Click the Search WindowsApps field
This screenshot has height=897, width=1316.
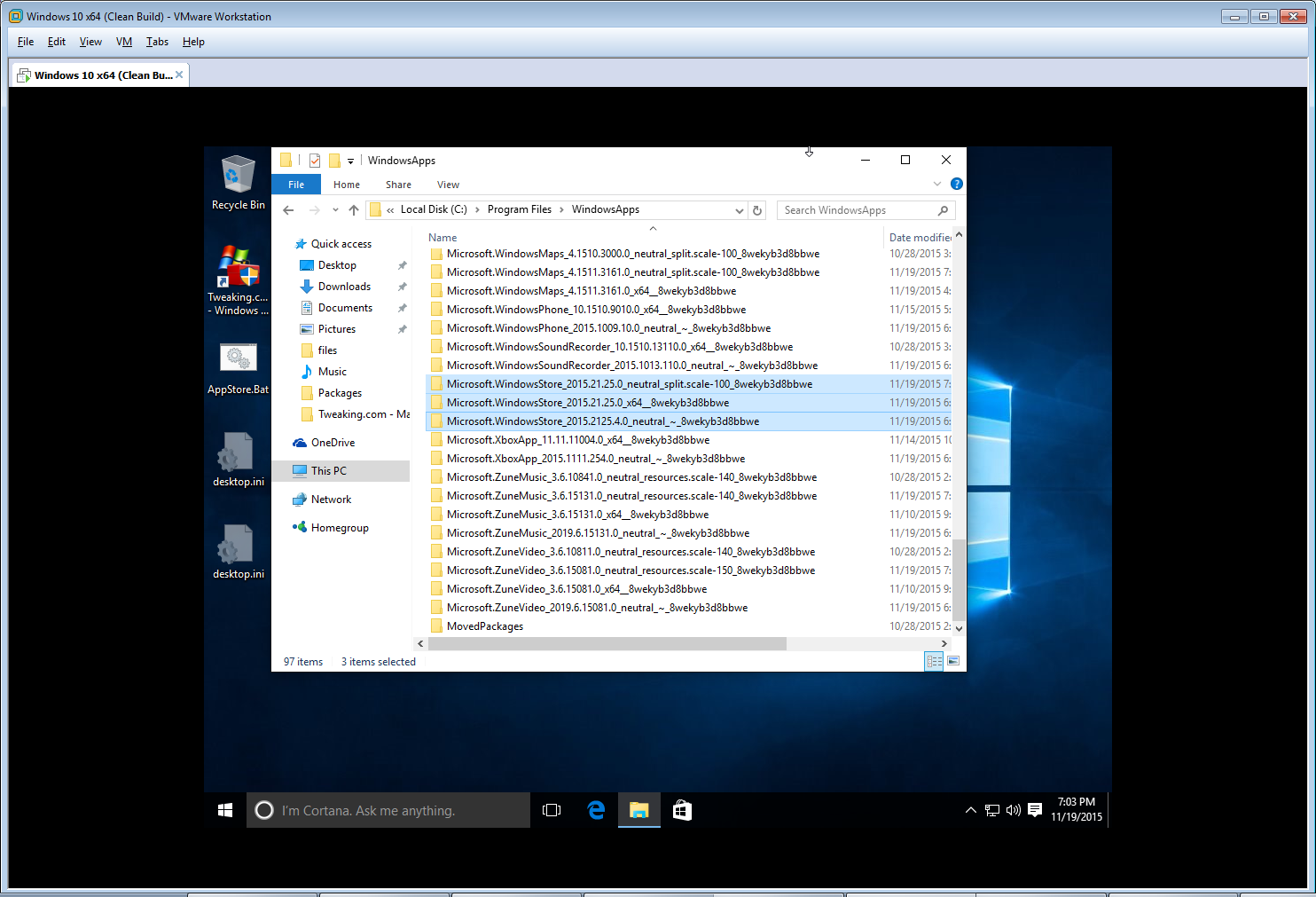pyautogui.click(x=856, y=210)
